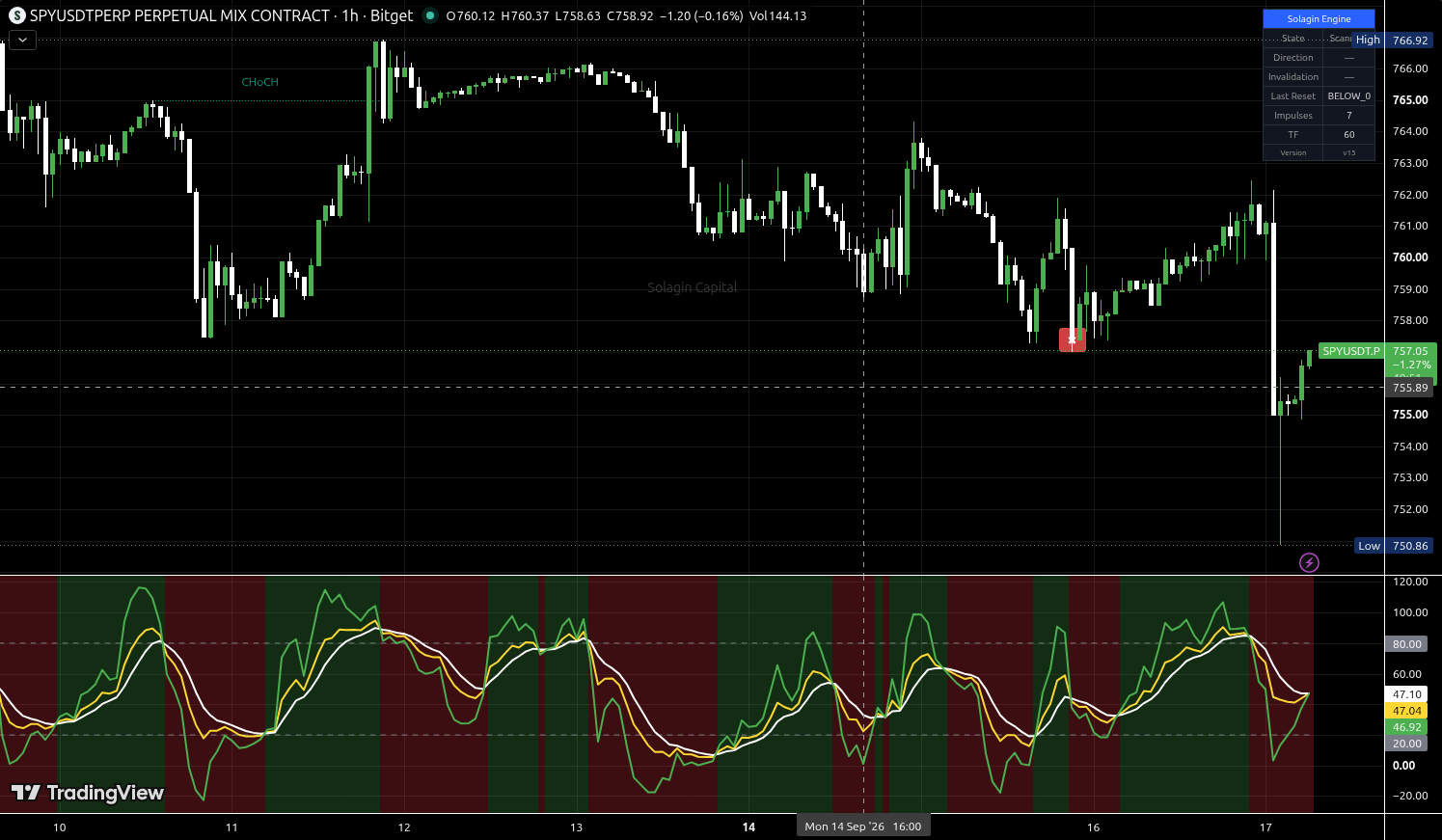Click the Vol 144.13 readout
The image size is (1442, 840).
(x=777, y=16)
